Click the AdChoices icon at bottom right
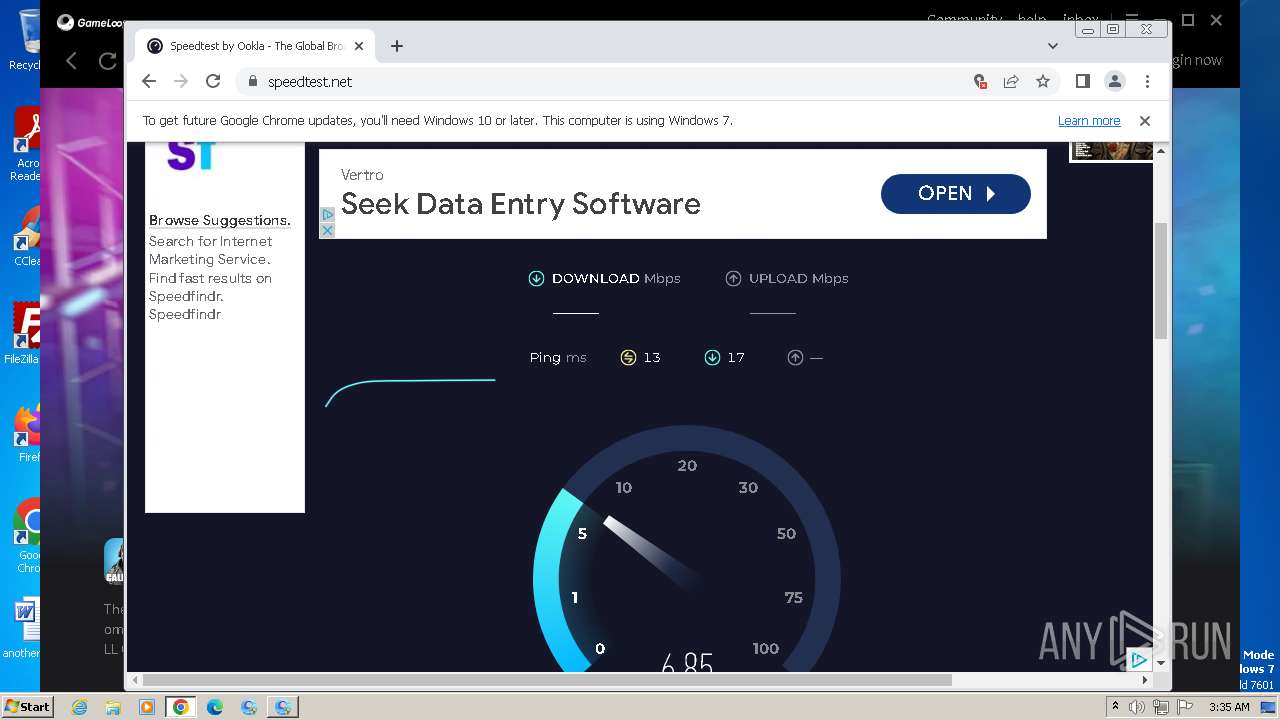 click(1139, 660)
